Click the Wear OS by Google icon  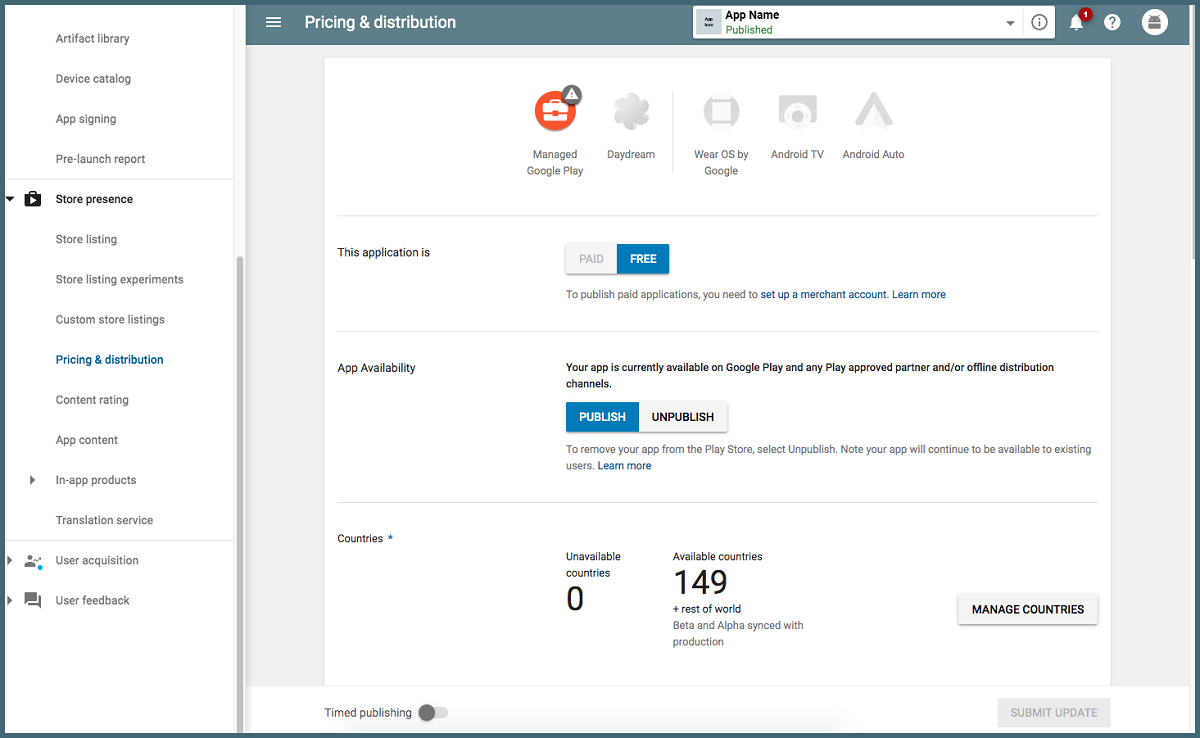pos(721,111)
